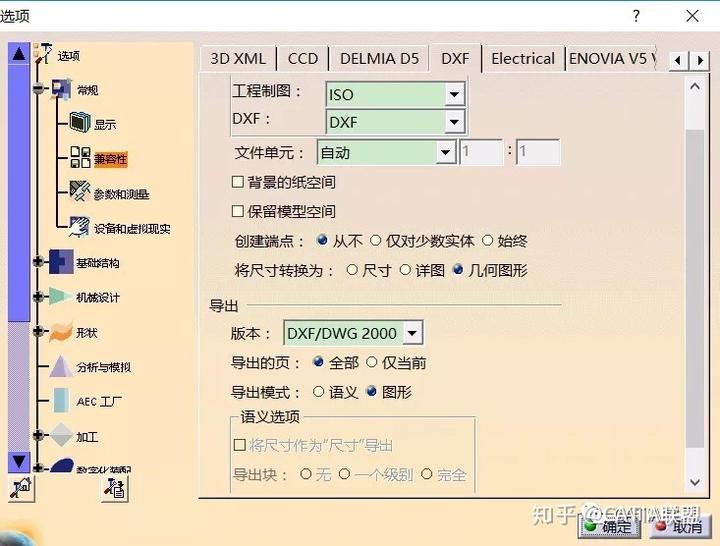Open 分析与模拟 pyramid icon
This screenshot has height=546, width=720.
tap(61, 366)
